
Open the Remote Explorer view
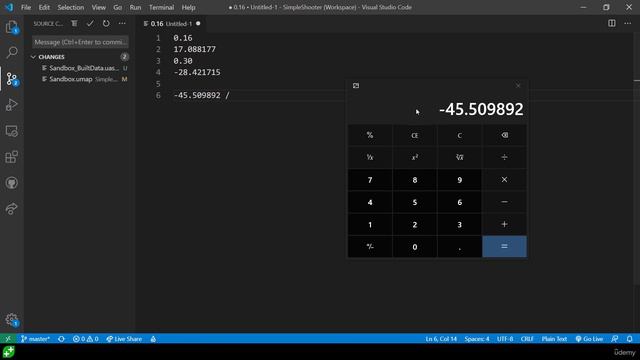(x=12, y=131)
